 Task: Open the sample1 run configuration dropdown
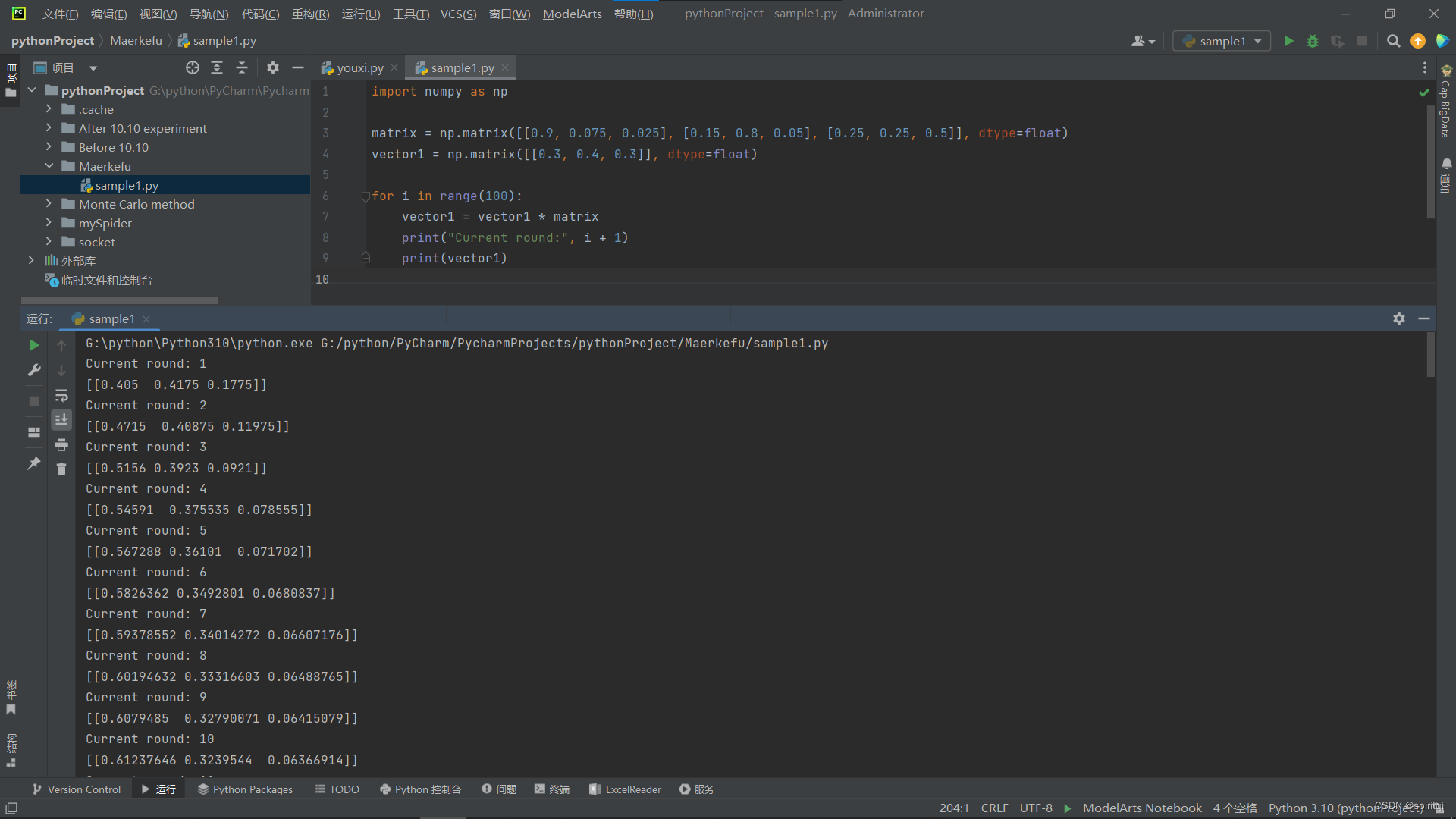(x=1222, y=41)
